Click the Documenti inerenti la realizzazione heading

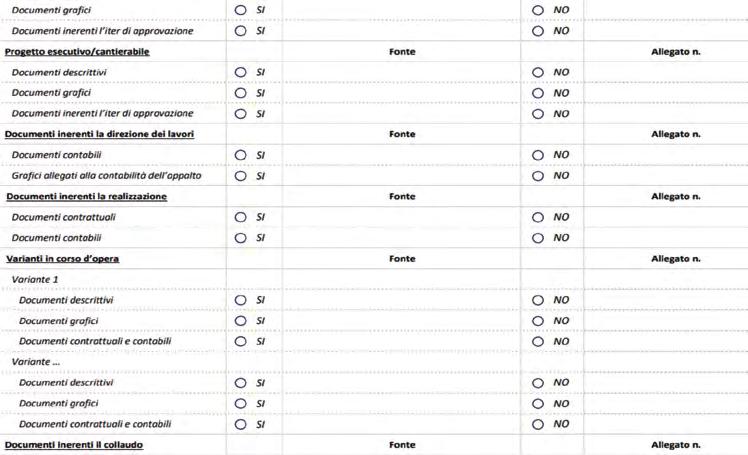tap(86, 197)
